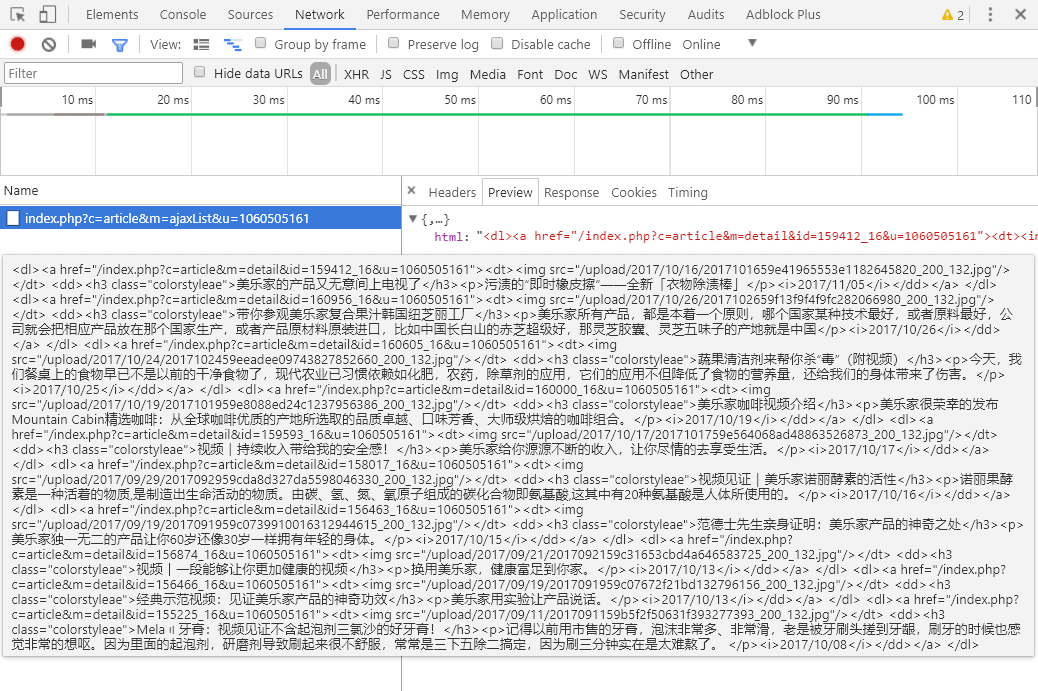1038x691 pixels.
Task: Filter requests by Other
Action: coord(696,74)
